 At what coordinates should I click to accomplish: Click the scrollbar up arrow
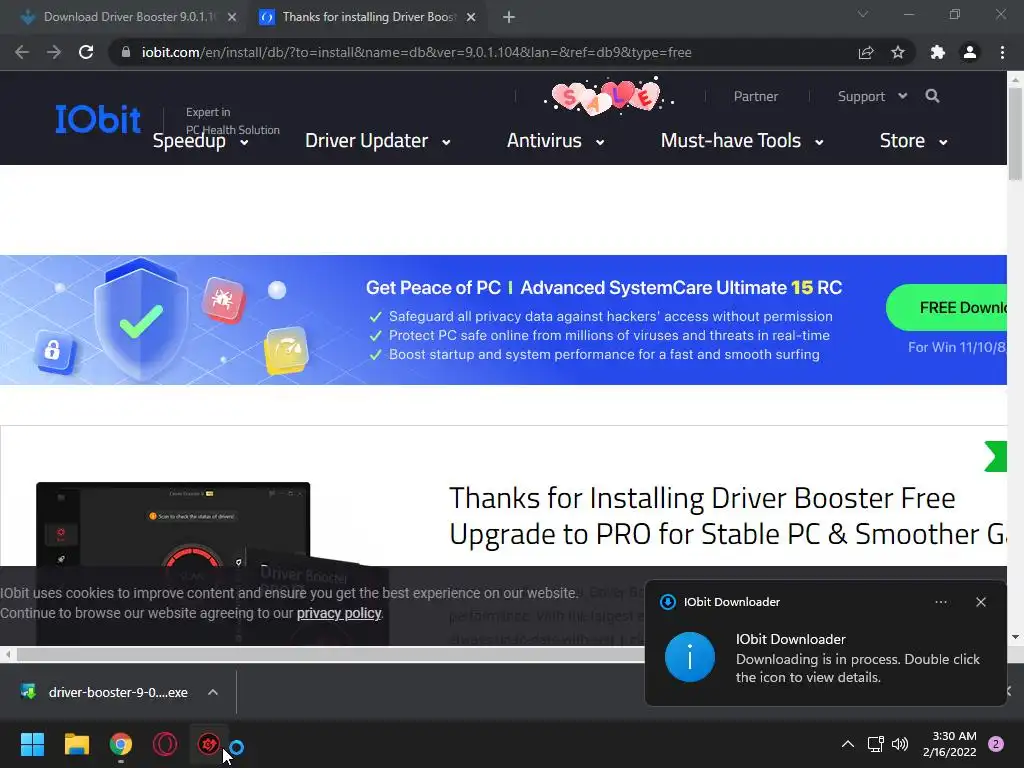pos(1015,79)
